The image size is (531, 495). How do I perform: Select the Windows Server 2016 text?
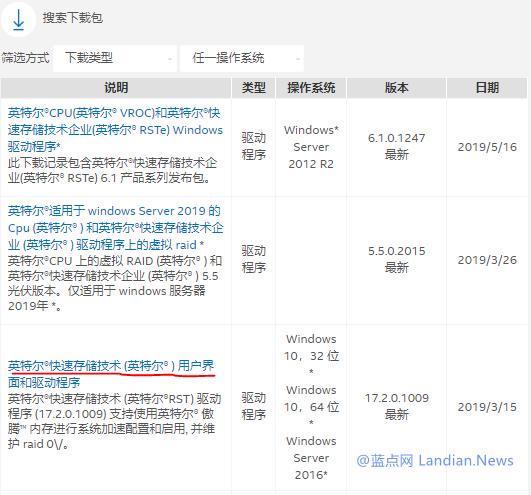(311, 458)
